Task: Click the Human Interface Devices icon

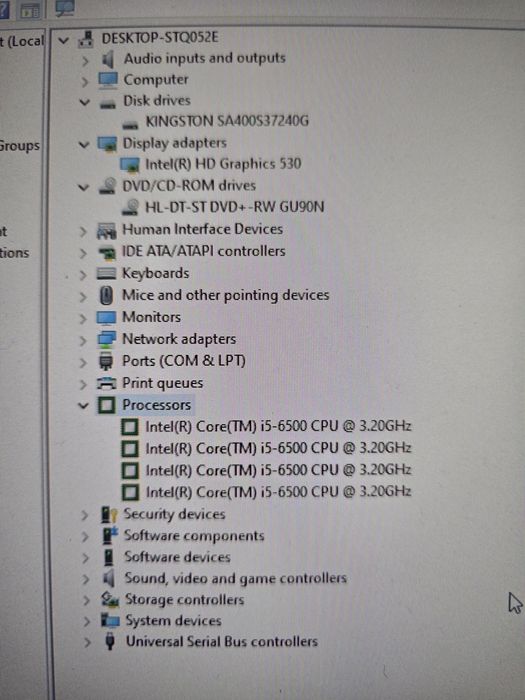Action: point(106,230)
